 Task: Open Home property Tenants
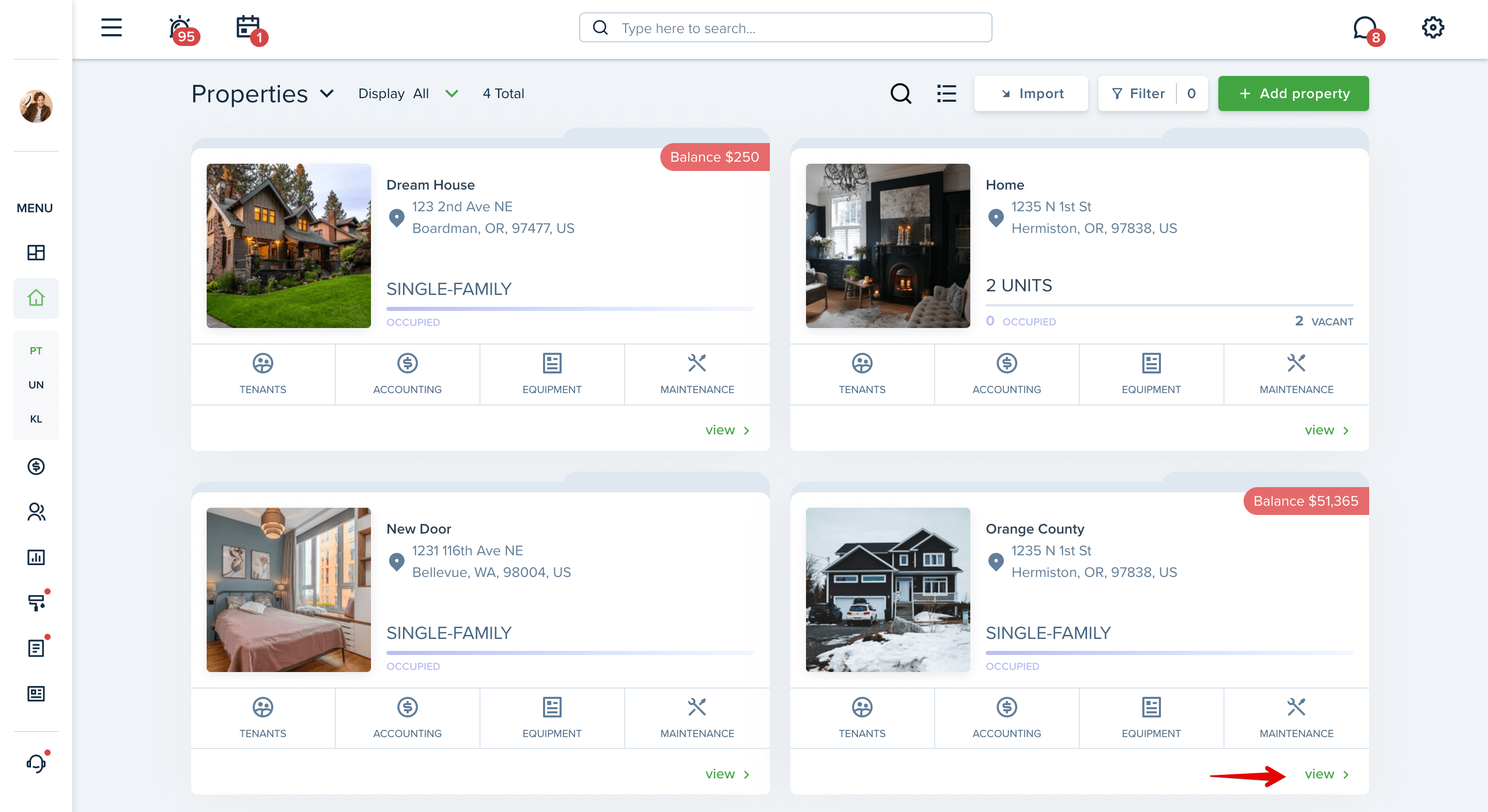pyautogui.click(x=862, y=374)
